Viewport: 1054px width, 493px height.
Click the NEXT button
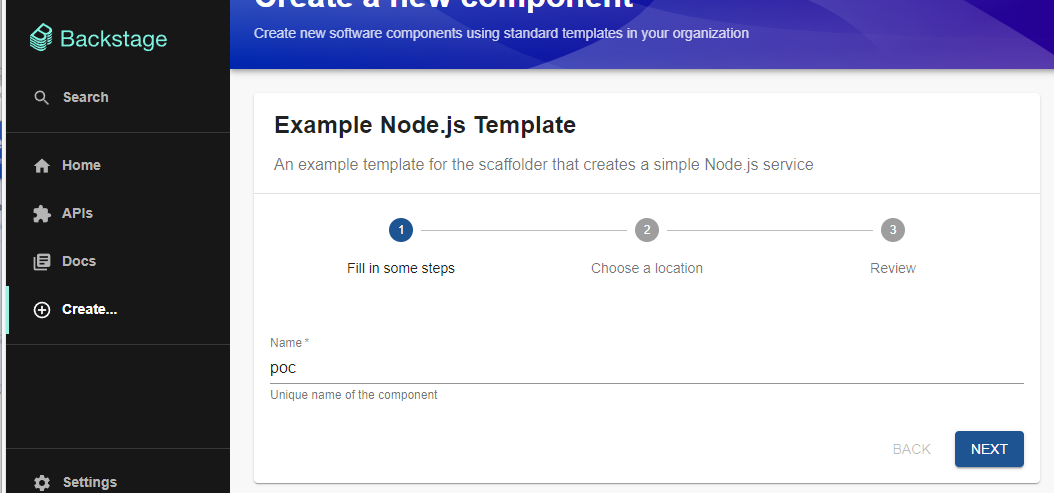click(989, 449)
